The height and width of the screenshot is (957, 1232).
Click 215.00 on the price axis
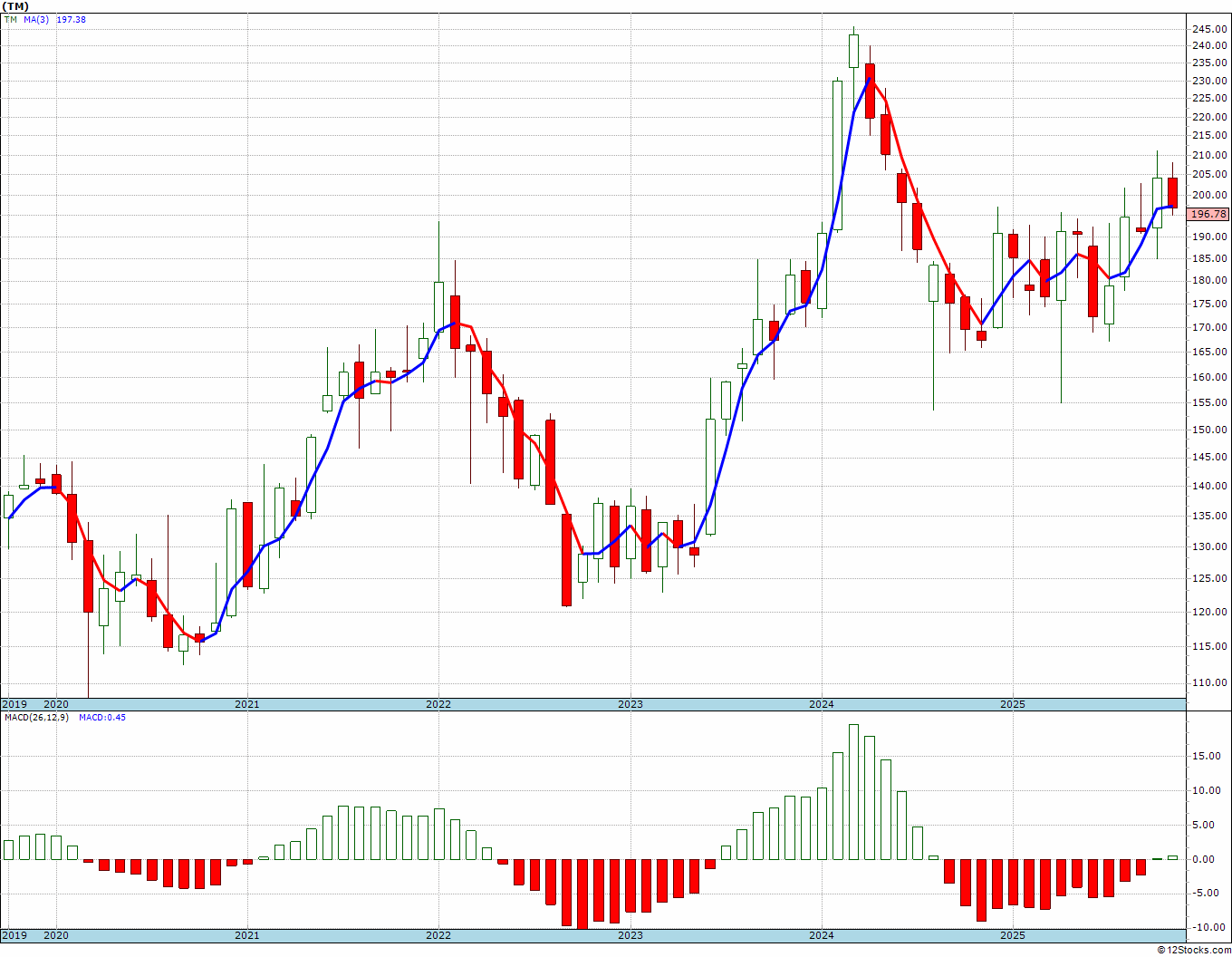coord(1210,136)
